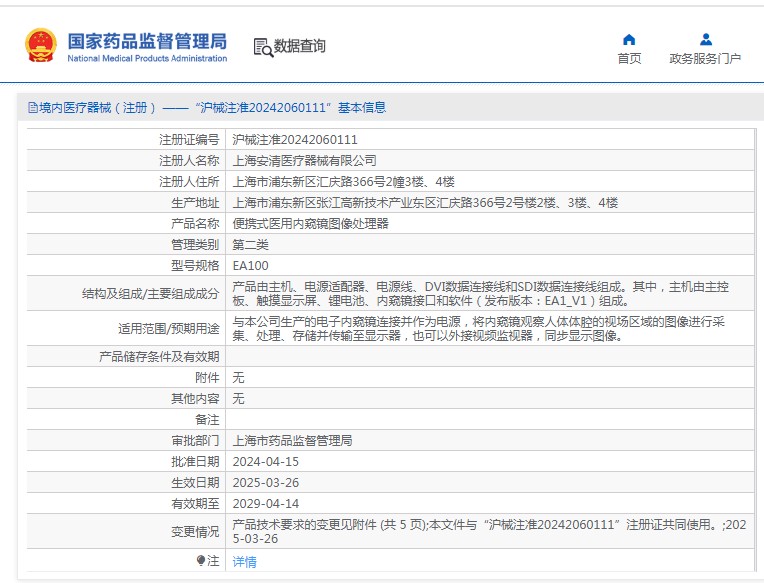Click the 注册人住所 row label

189,182
